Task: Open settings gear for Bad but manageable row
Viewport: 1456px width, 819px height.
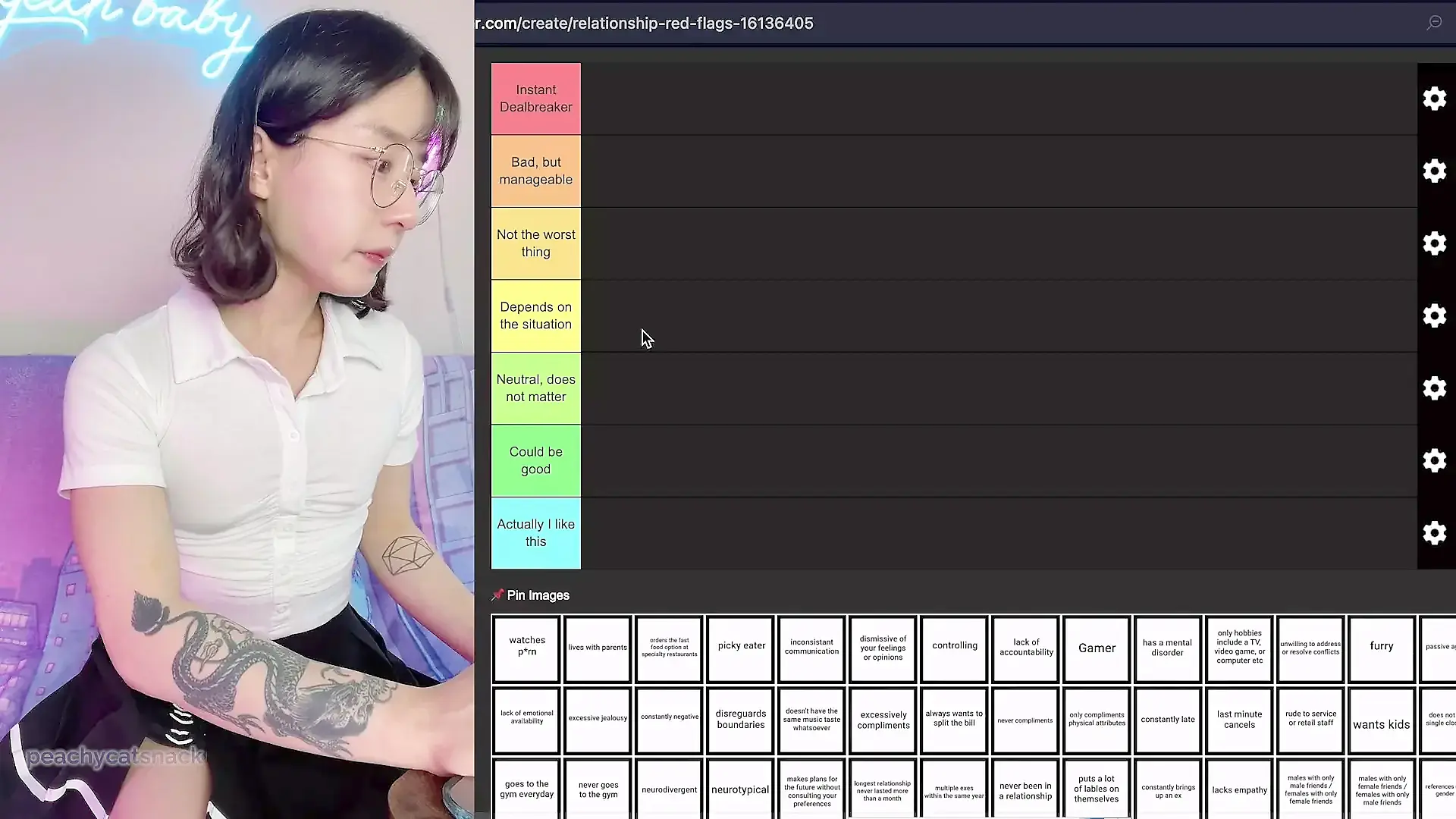Action: (1434, 171)
